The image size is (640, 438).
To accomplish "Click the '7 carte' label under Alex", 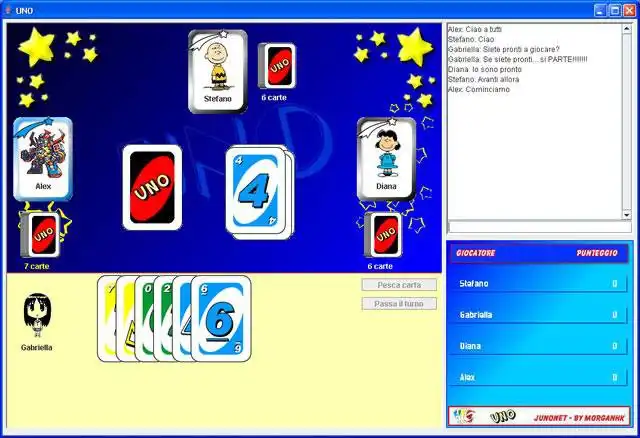I will [x=36, y=266].
